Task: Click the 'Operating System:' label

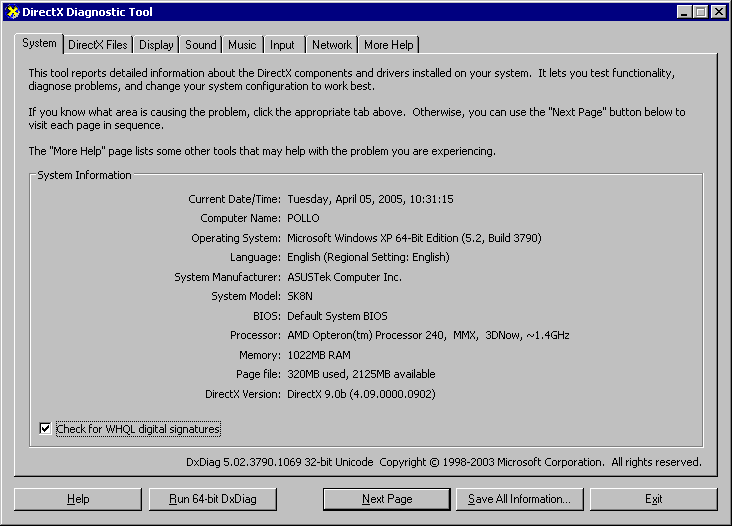Action: pyautogui.click(x=236, y=238)
